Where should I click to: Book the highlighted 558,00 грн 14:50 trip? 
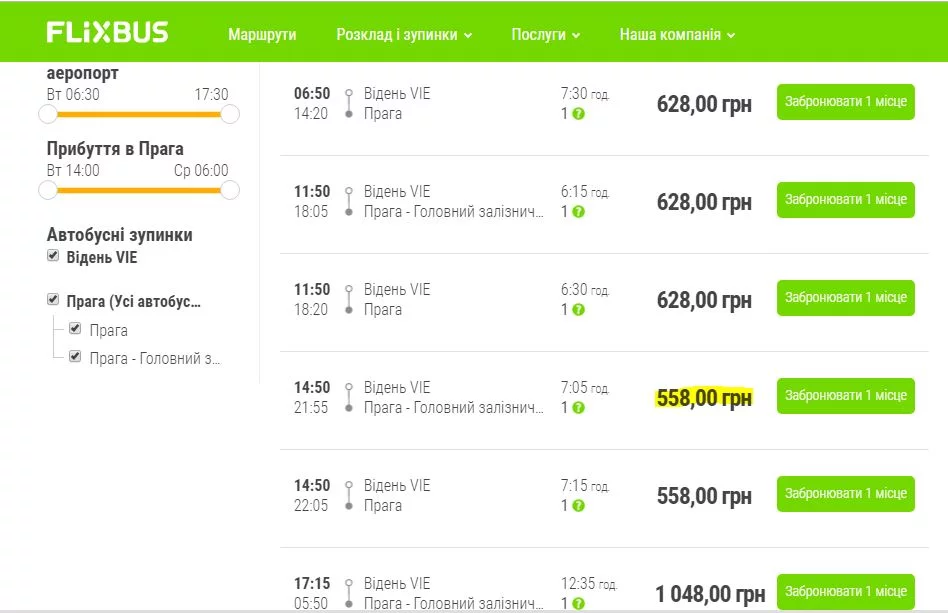point(845,396)
